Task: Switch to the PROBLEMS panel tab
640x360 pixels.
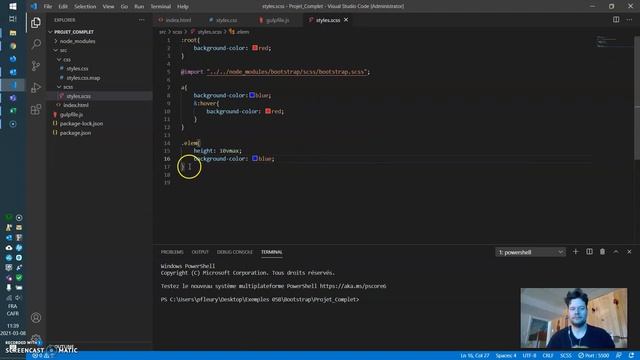Action: tap(172, 252)
